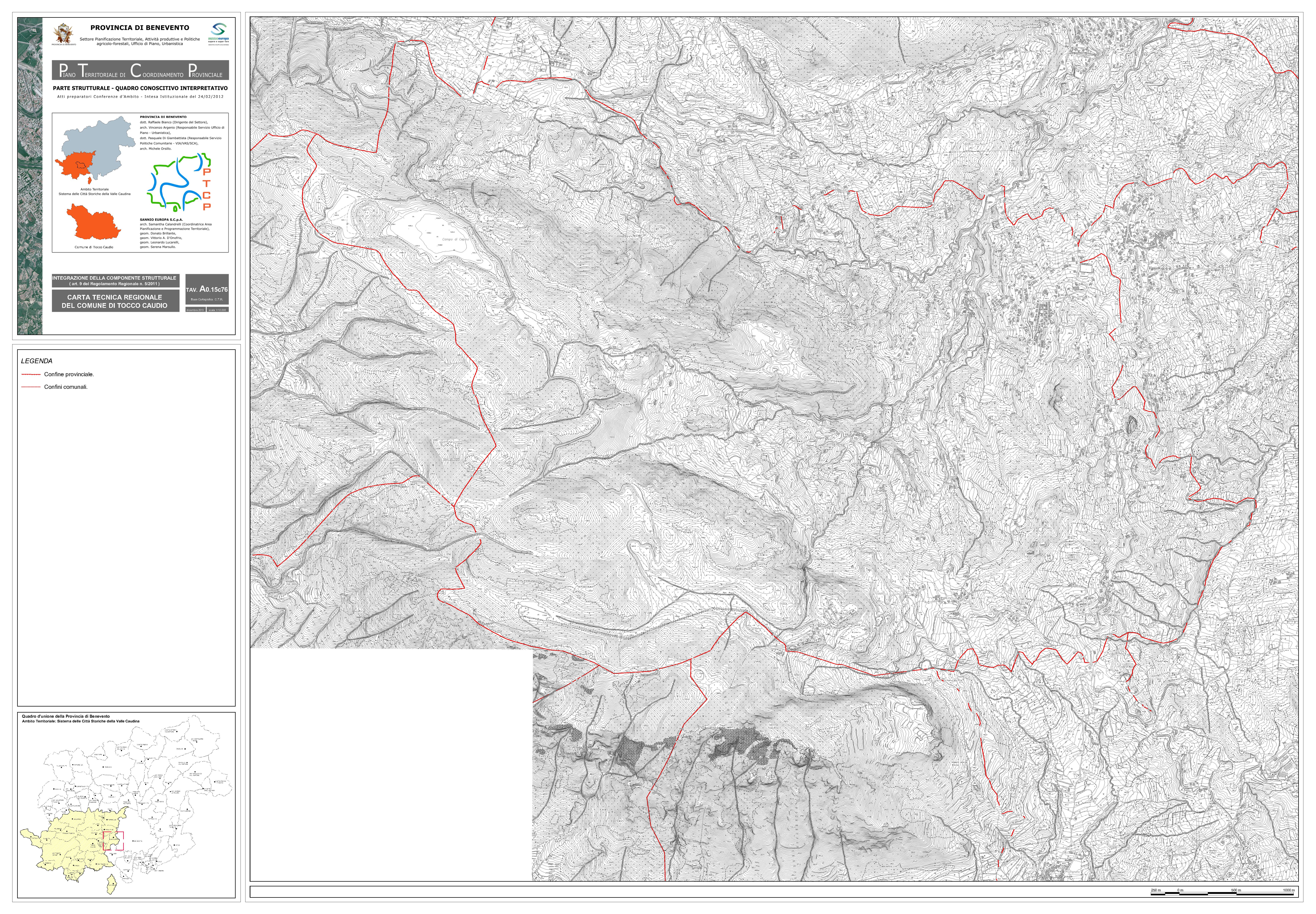Screen dimensions: 1316x914
Task: Click 'geom. Serena Marsullo.' credit line
Action: click(158, 247)
